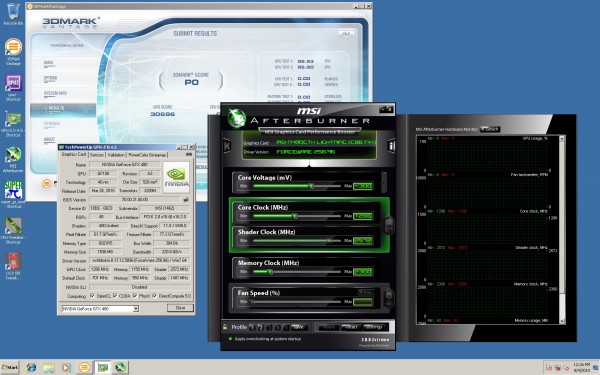The image size is (600, 375).
Task: Click the fan user-define button beside Fan Speed
Action: [x=389, y=297]
